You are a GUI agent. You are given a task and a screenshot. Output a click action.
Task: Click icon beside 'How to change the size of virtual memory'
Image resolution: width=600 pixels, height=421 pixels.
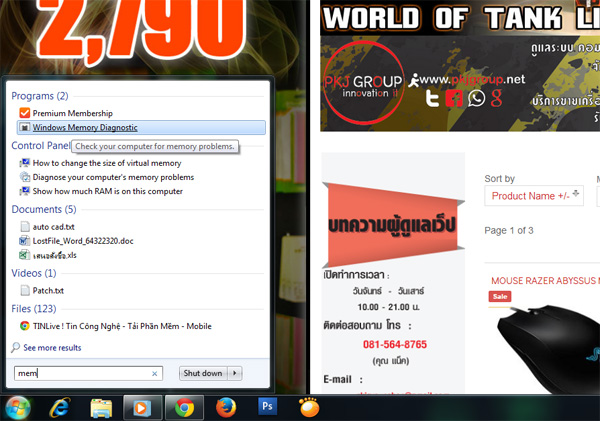click(24, 163)
